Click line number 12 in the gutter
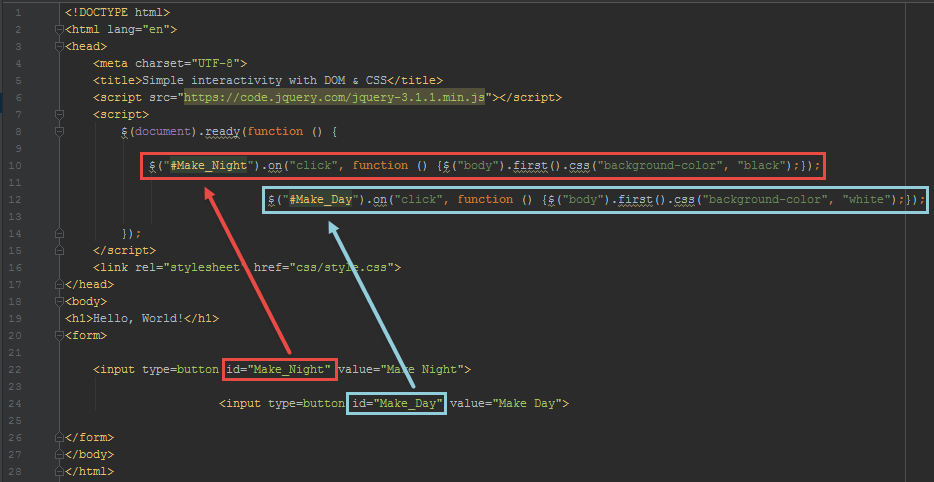Image resolution: width=934 pixels, height=482 pixels. tap(15, 199)
